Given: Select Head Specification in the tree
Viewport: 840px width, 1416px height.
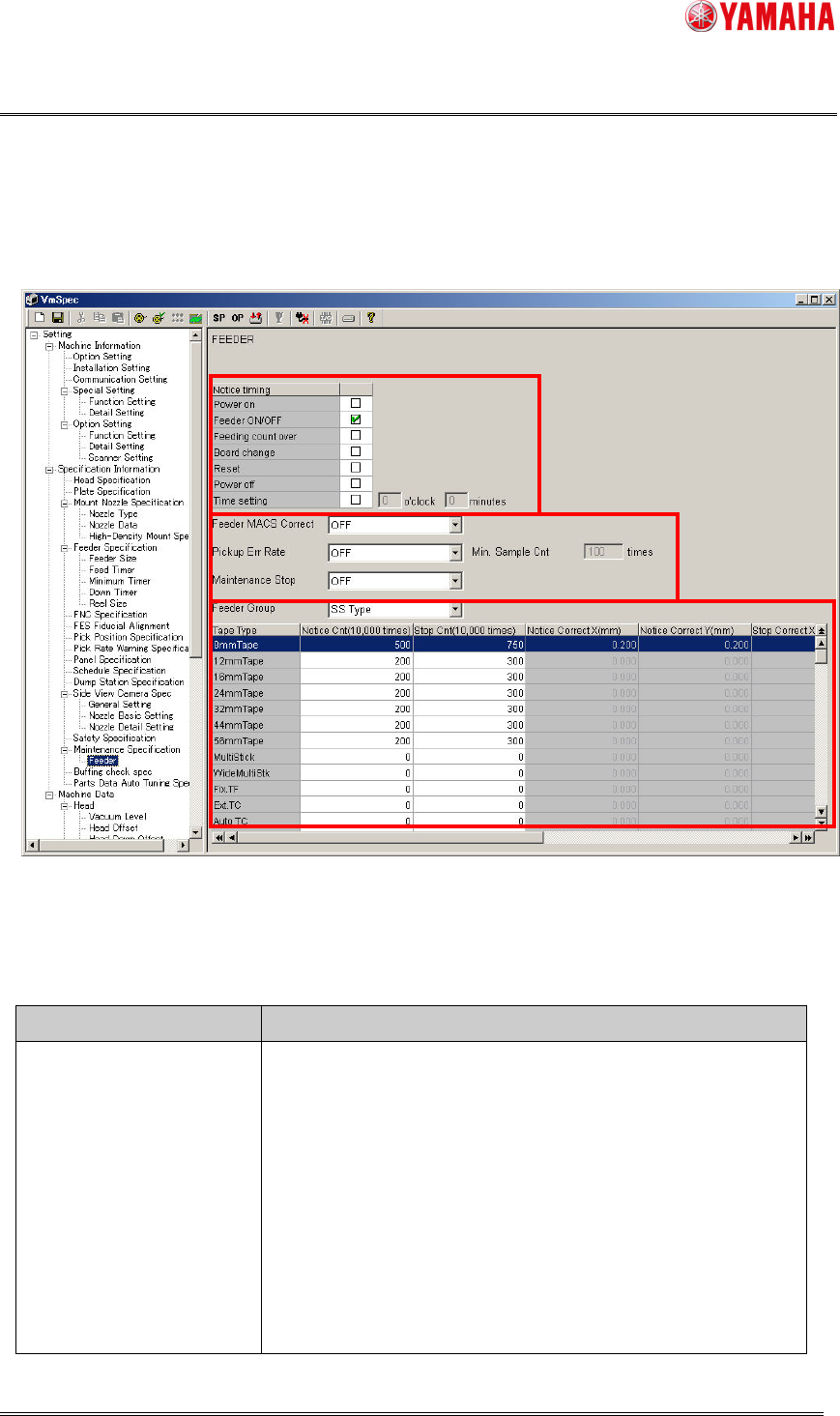Looking at the screenshot, I should point(112,480).
